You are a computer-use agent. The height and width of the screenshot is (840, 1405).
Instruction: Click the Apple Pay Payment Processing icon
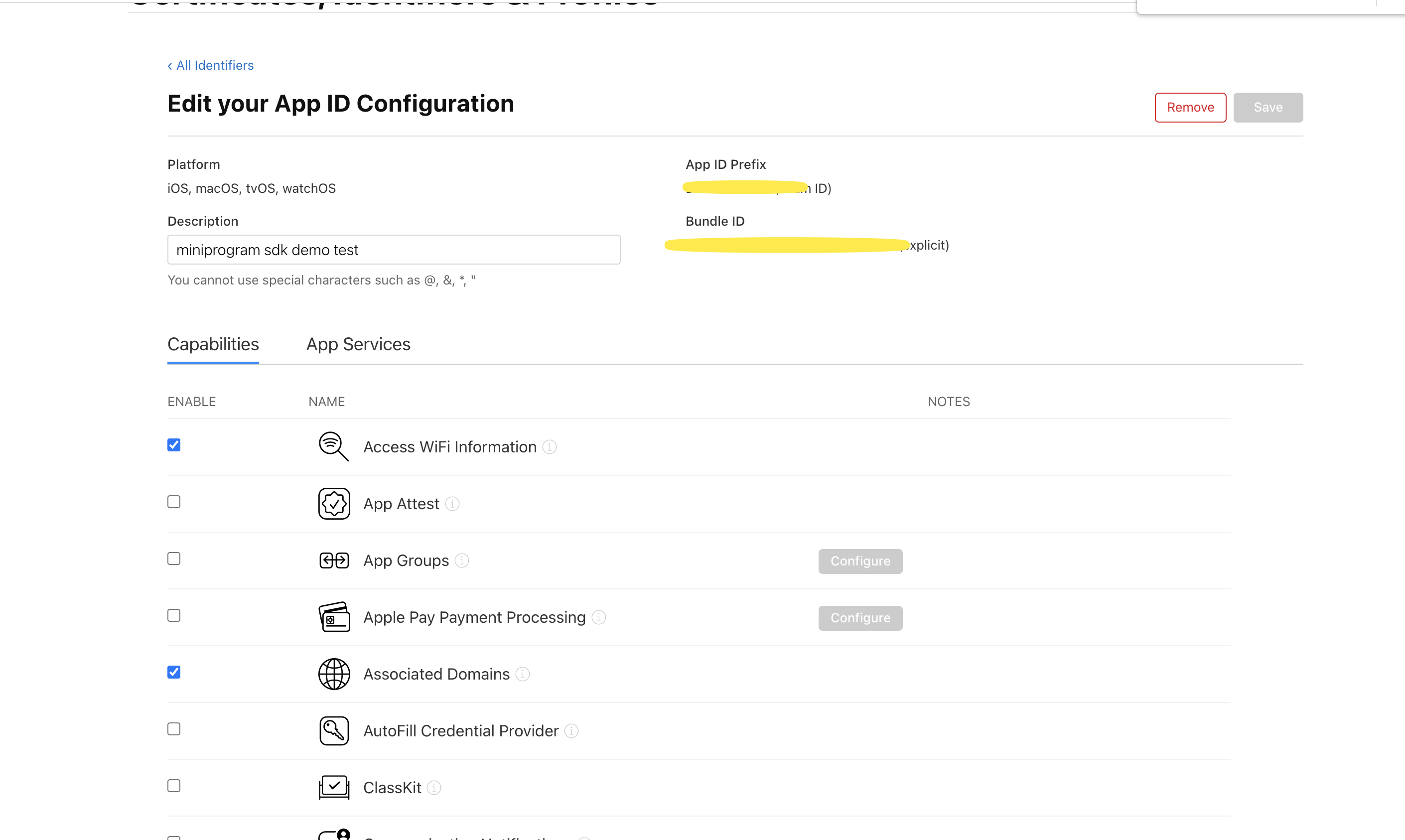(334, 617)
